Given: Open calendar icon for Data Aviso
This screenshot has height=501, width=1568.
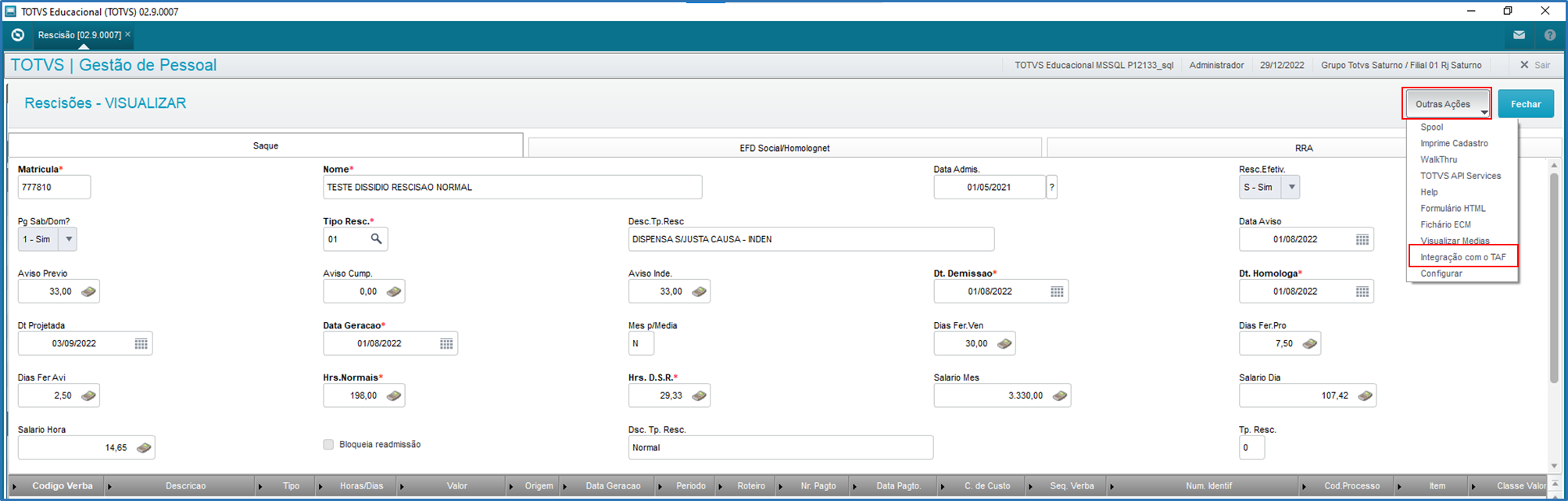Looking at the screenshot, I should pyautogui.click(x=1362, y=239).
